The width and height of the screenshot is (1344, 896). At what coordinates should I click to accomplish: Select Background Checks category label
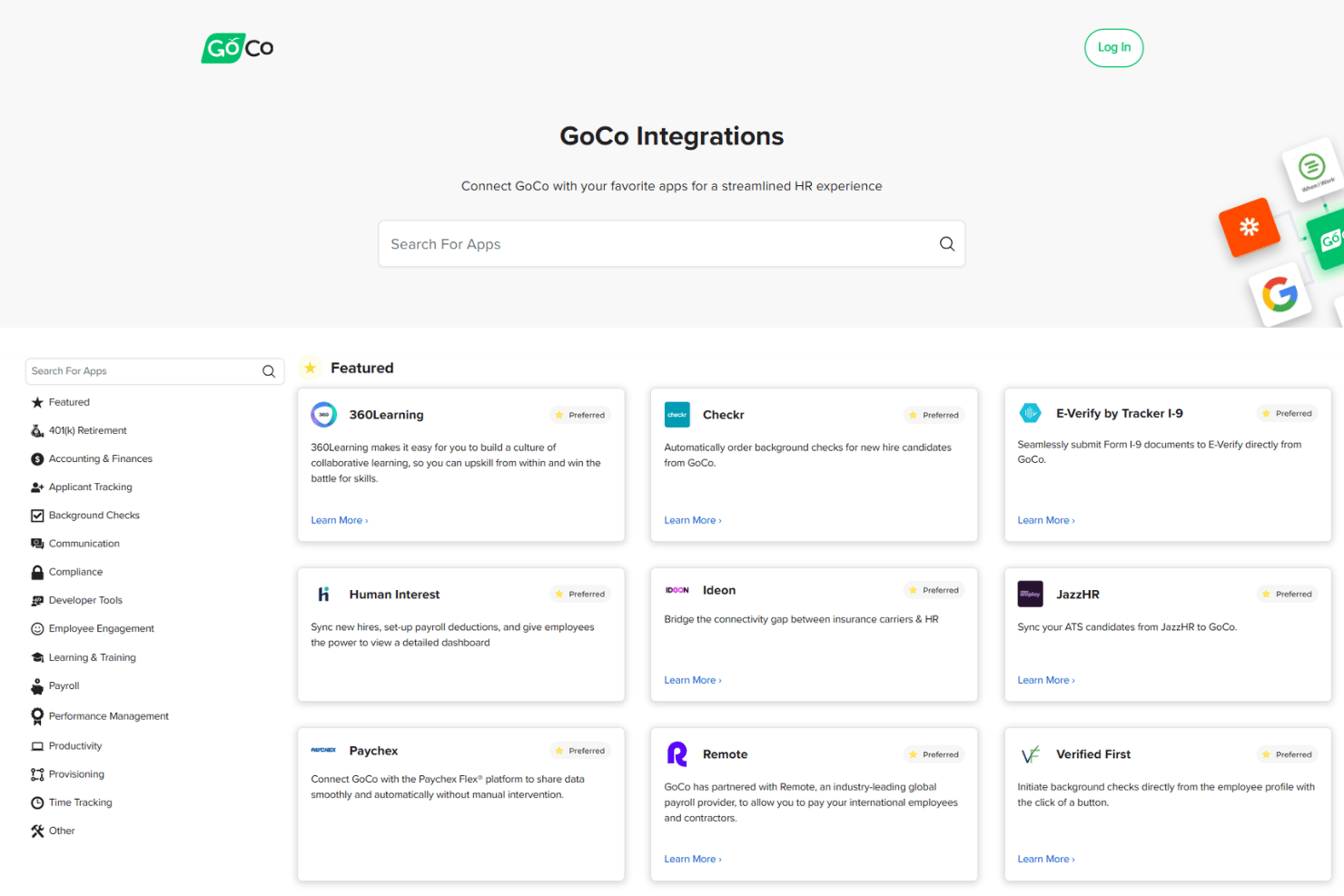[x=94, y=516]
